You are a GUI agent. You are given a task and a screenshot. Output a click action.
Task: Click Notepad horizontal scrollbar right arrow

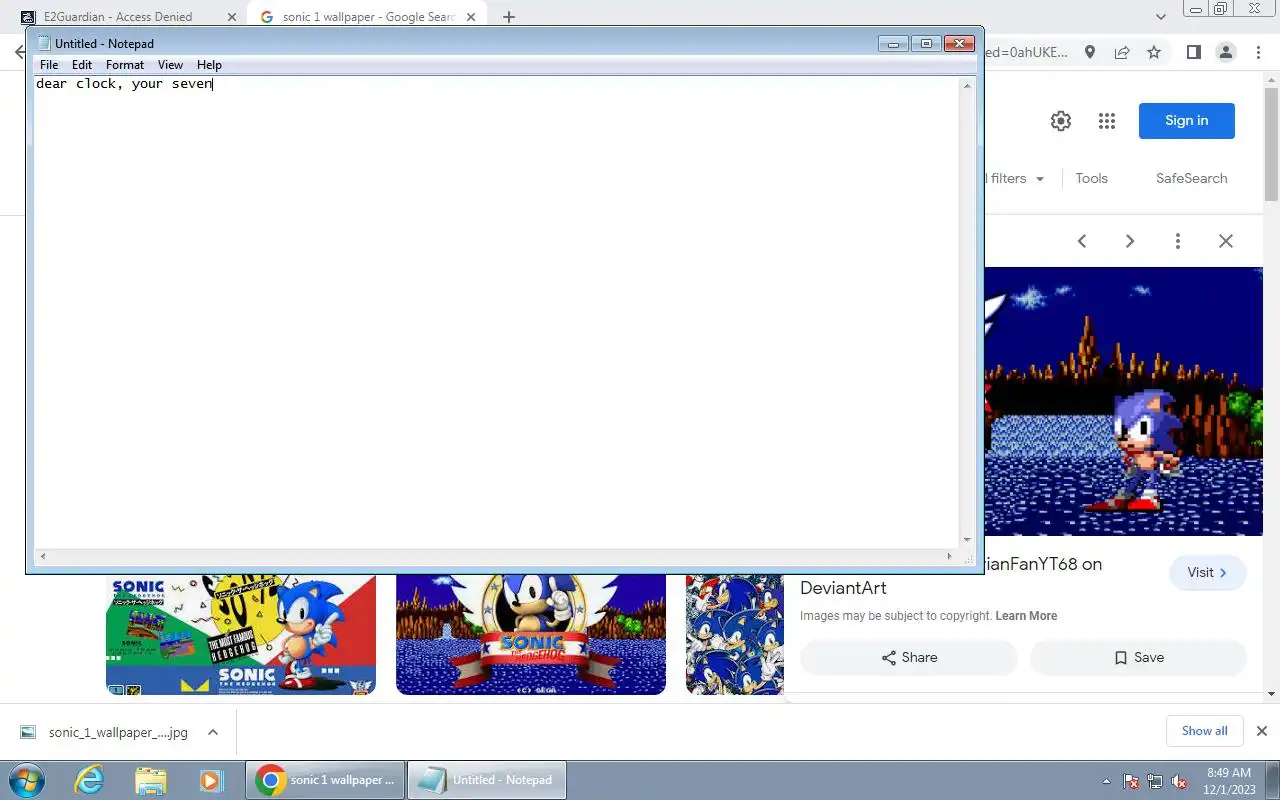pyautogui.click(x=950, y=557)
